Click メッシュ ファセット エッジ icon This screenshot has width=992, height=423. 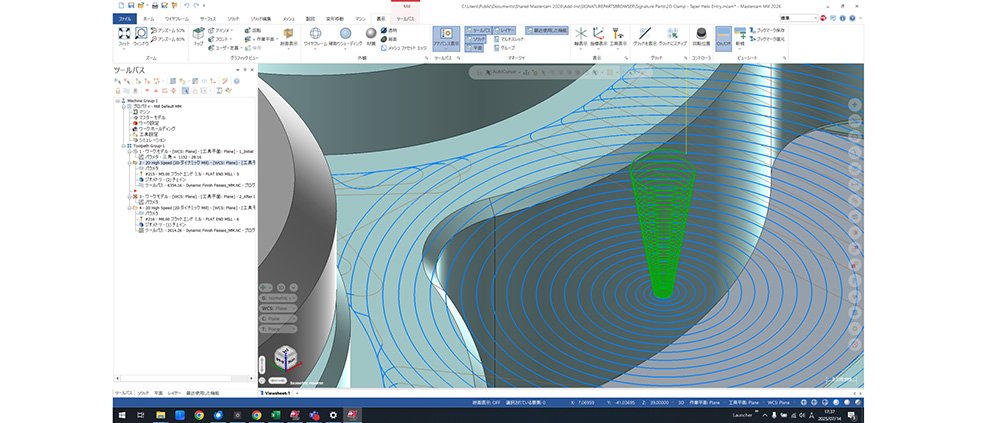pos(384,47)
